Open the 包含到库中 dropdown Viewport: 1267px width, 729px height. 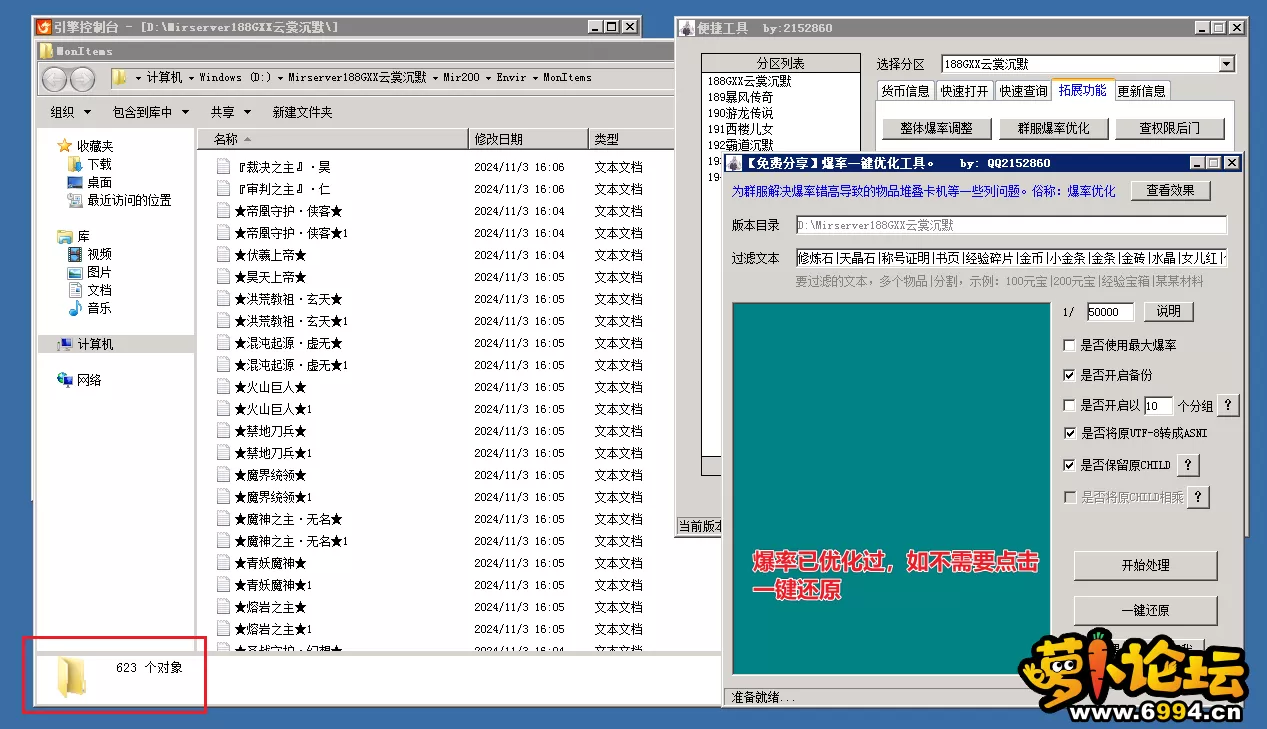[150, 112]
